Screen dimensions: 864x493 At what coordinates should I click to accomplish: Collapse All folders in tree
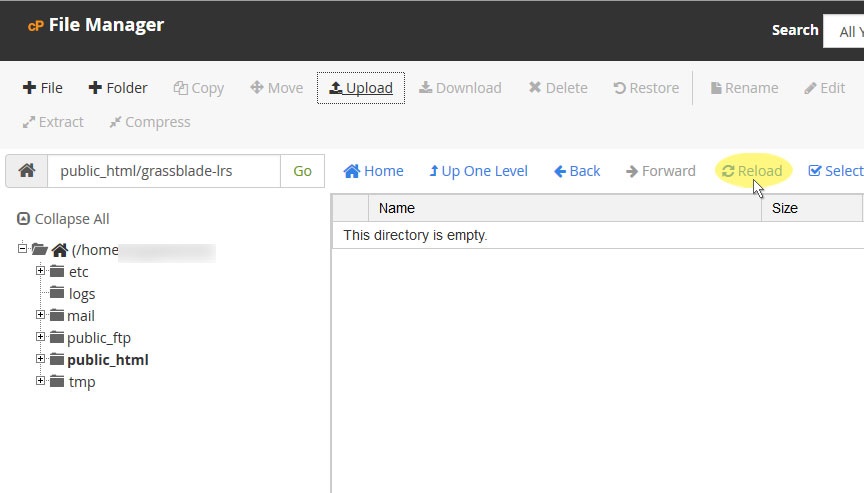click(63, 219)
